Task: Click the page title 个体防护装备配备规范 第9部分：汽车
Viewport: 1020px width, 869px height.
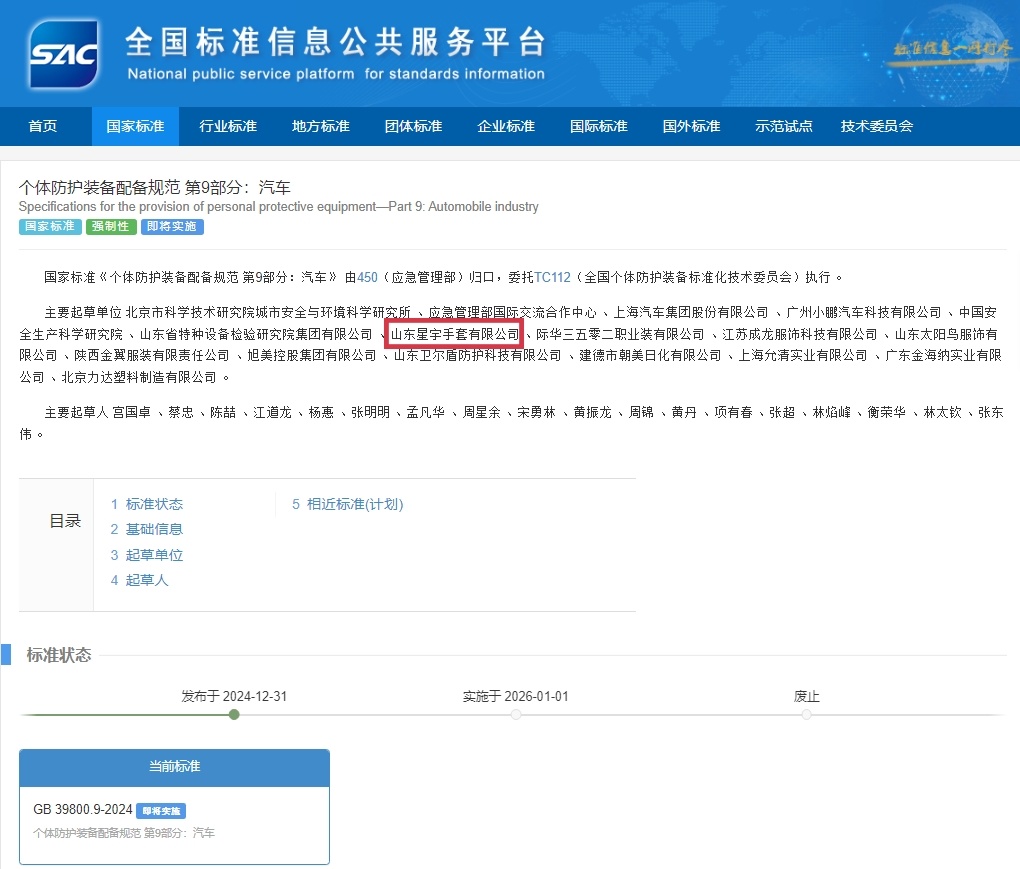Action: [154, 187]
